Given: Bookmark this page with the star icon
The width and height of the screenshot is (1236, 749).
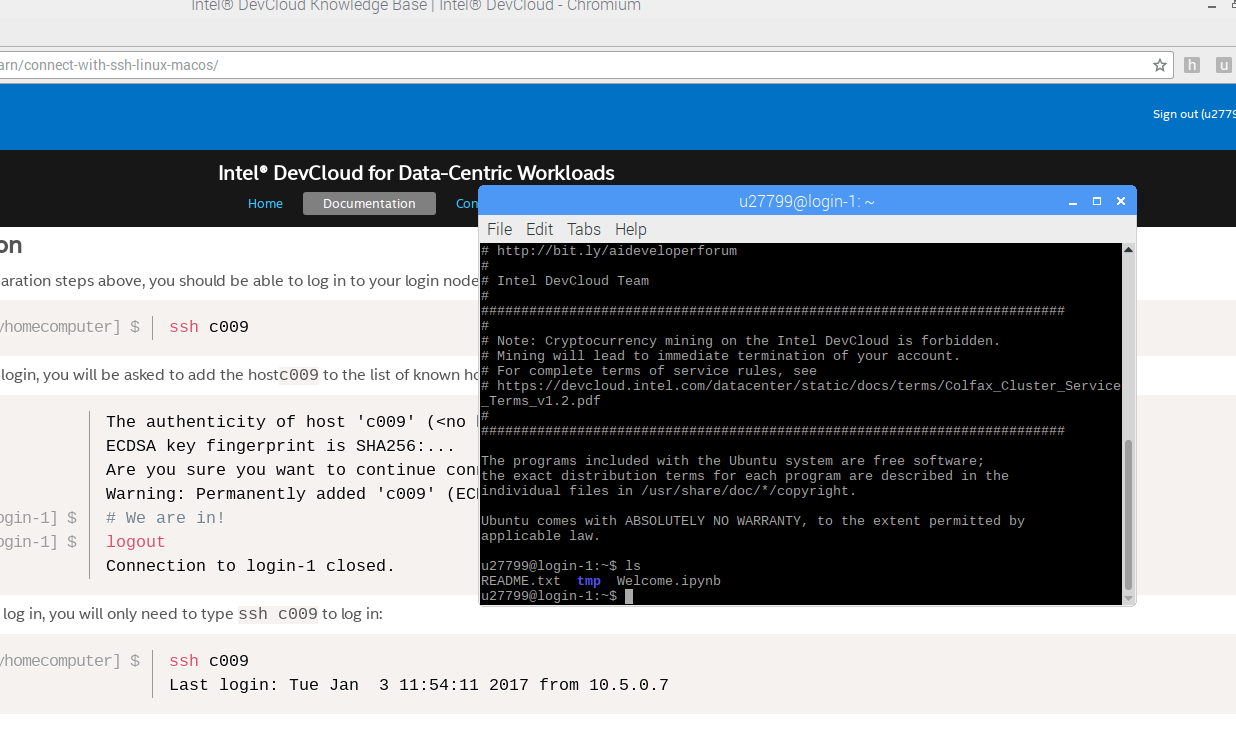Looking at the screenshot, I should (x=1160, y=65).
